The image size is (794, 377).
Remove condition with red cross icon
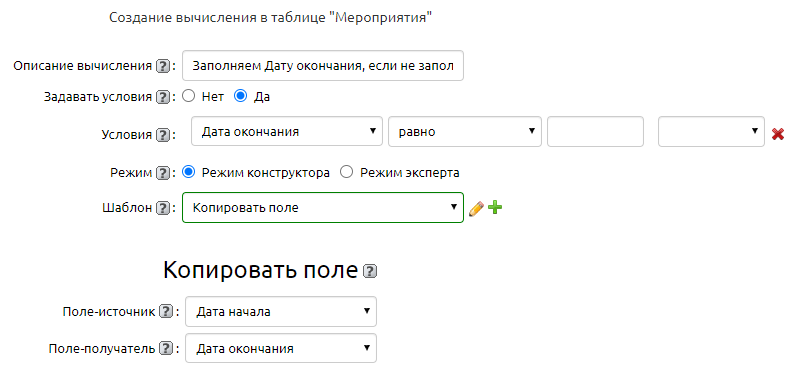(x=778, y=134)
